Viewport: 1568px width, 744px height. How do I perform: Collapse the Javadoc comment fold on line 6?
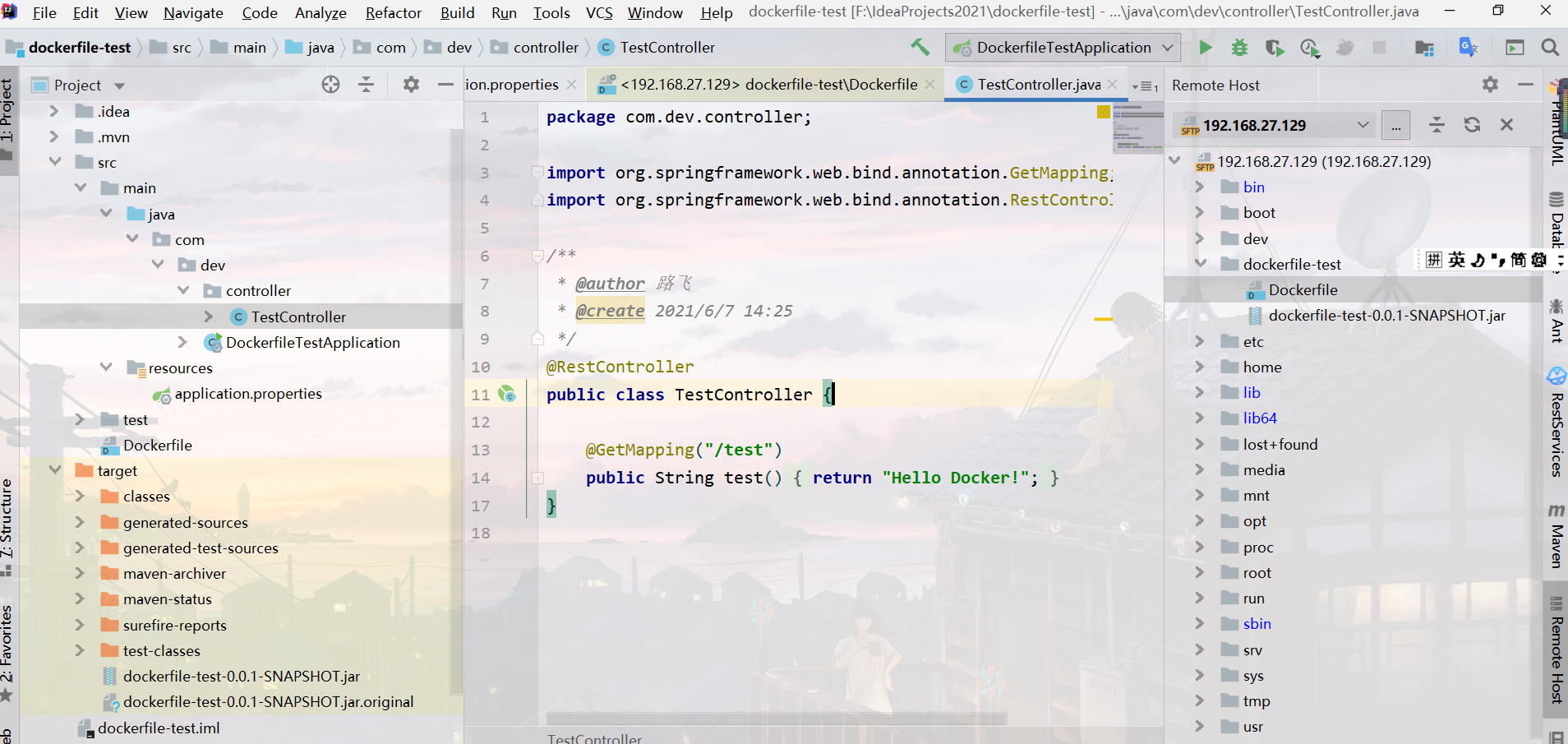(537, 256)
